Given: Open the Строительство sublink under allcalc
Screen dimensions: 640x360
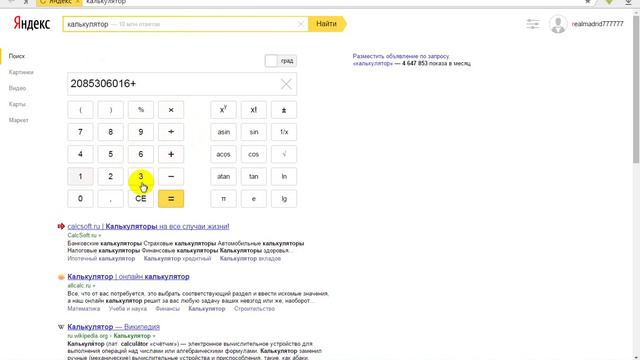Looking at the screenshot, I should coord(254,309).
